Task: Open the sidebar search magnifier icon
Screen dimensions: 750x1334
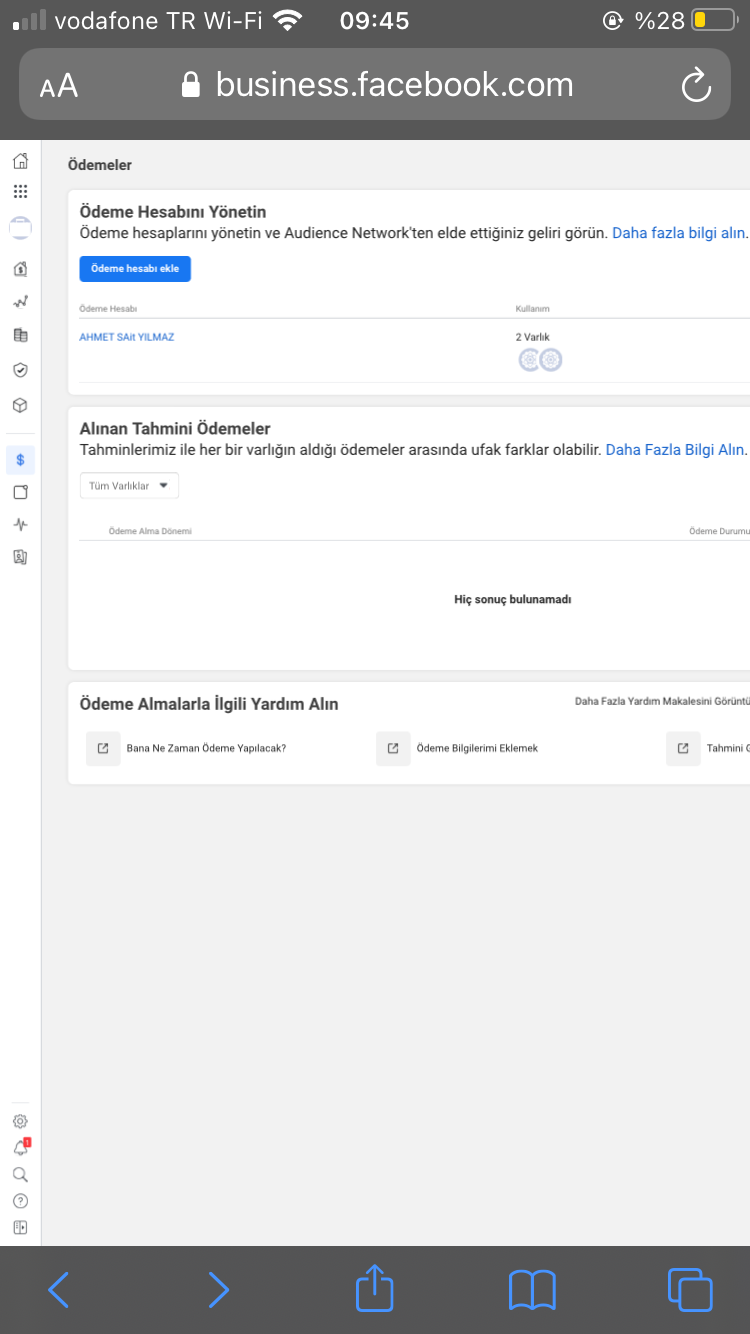Action: [20, 1175]
